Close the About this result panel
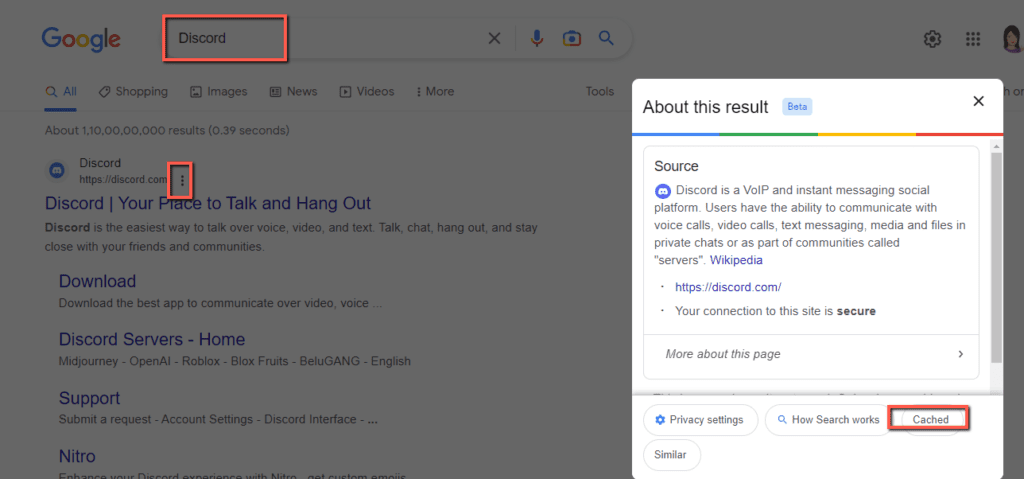 [978, 101]
